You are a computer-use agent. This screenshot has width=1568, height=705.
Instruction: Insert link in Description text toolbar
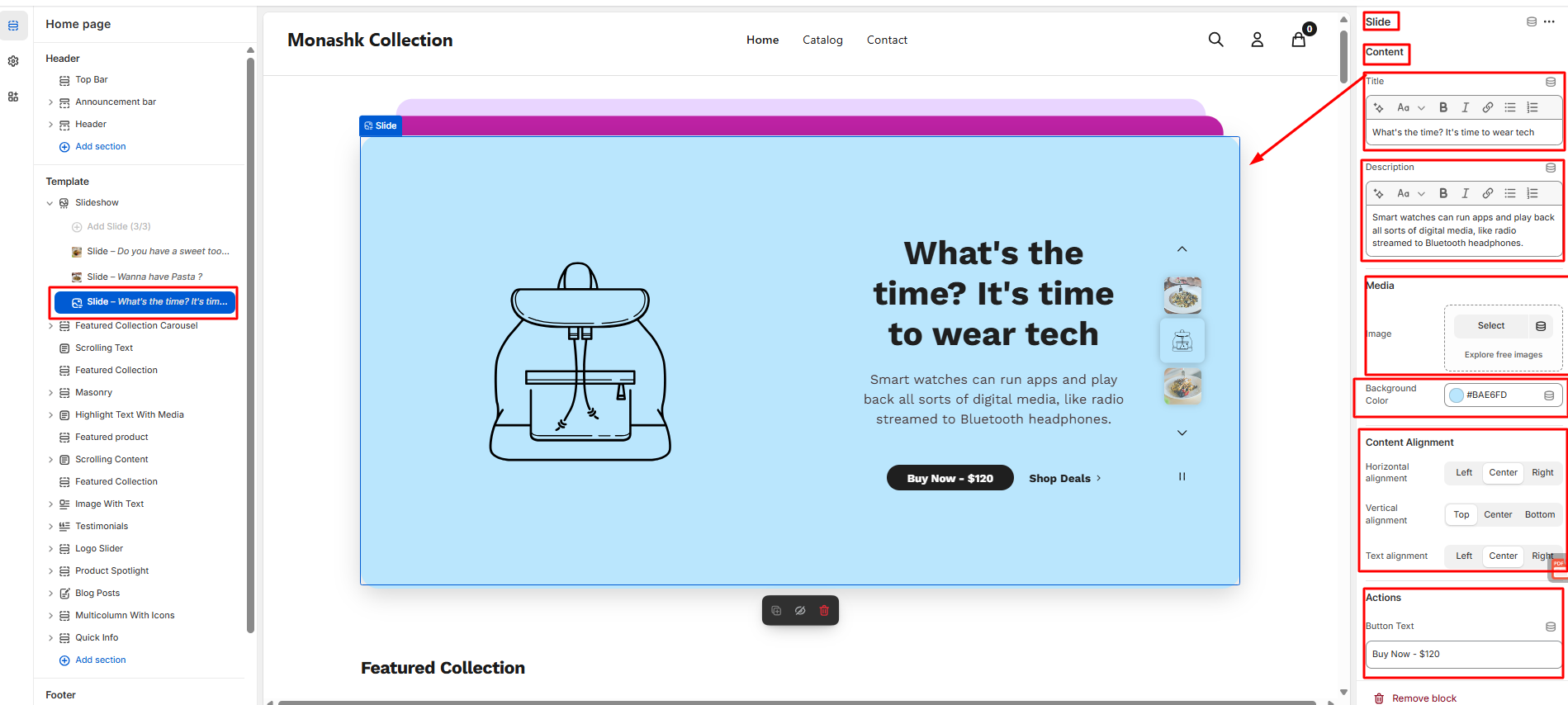coord(1487,193)
